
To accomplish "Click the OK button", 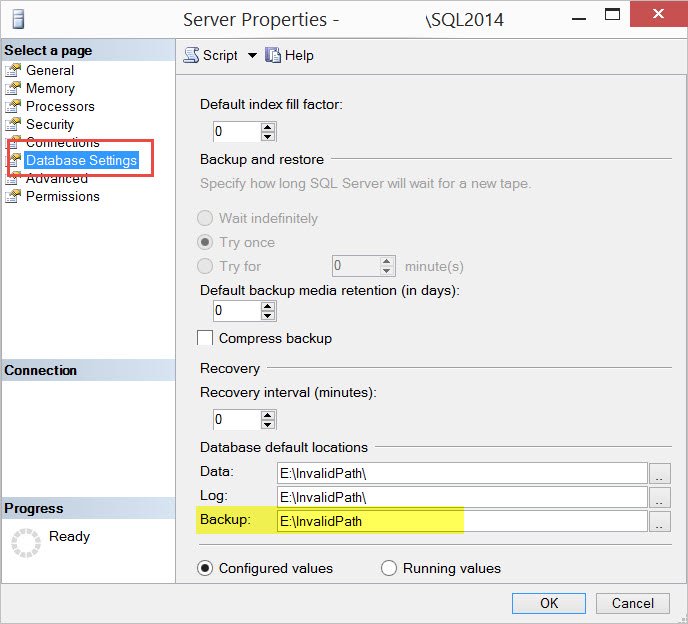I will 548,603.
